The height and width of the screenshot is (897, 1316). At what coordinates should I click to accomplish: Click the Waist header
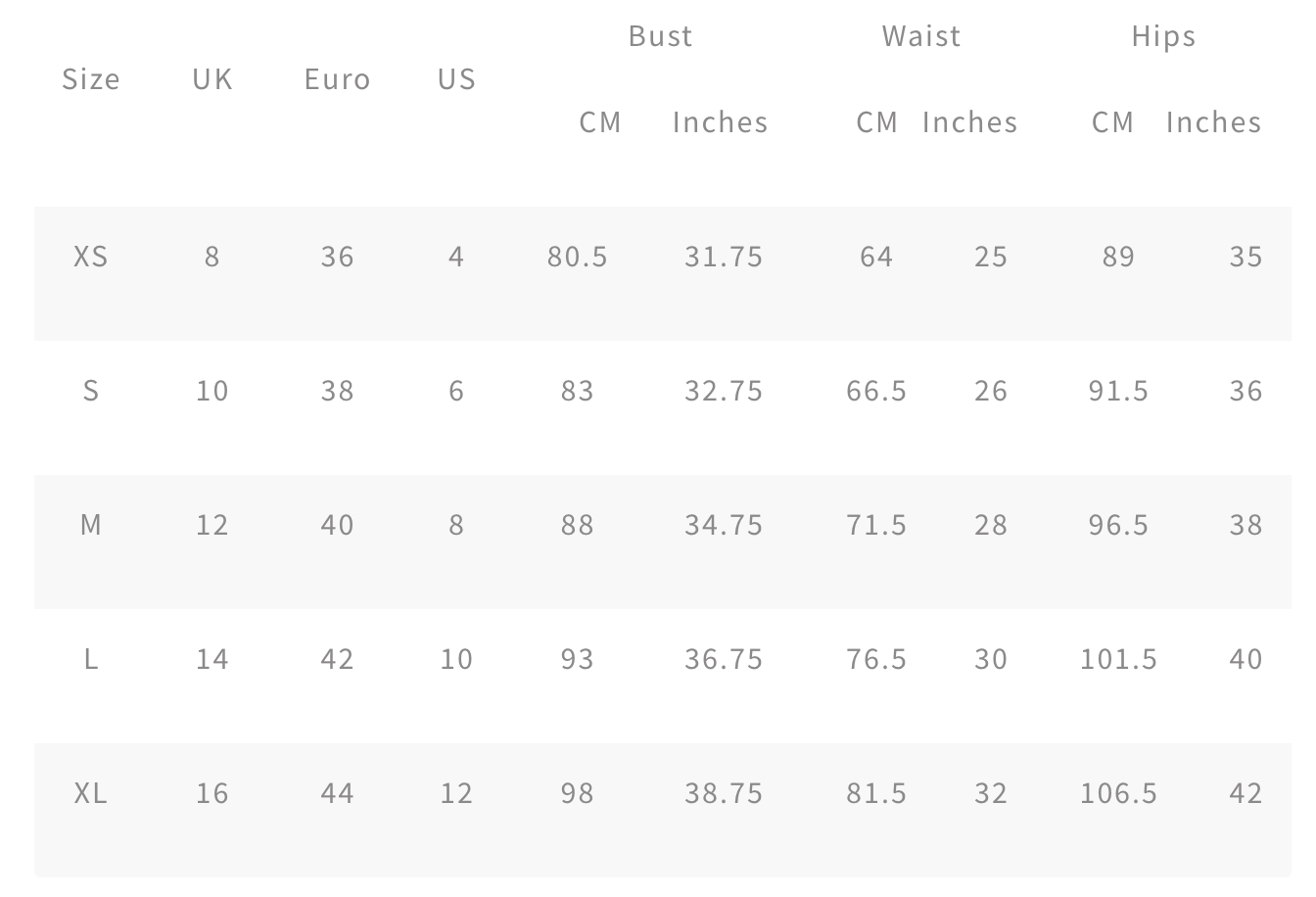(x=921, y=36)
